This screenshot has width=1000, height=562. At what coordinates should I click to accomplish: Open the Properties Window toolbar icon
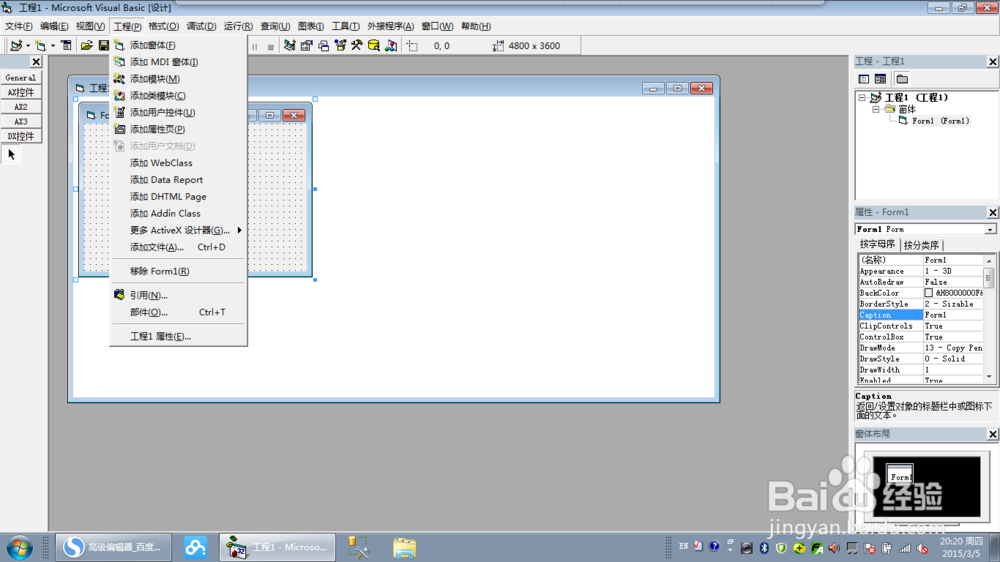pyautogui.click(x=307, y=45)
